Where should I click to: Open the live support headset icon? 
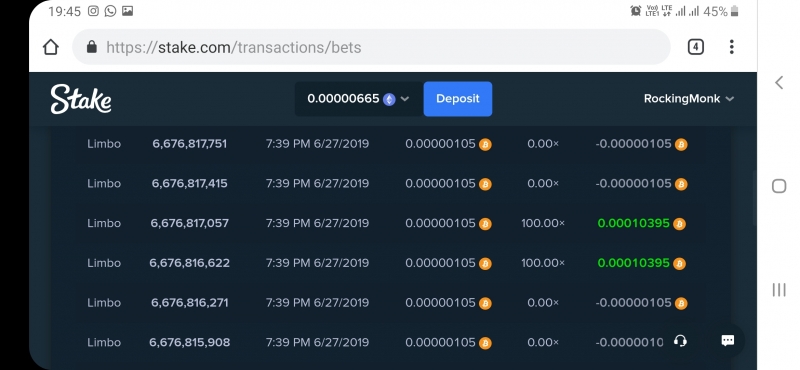[x=680, y=341]
